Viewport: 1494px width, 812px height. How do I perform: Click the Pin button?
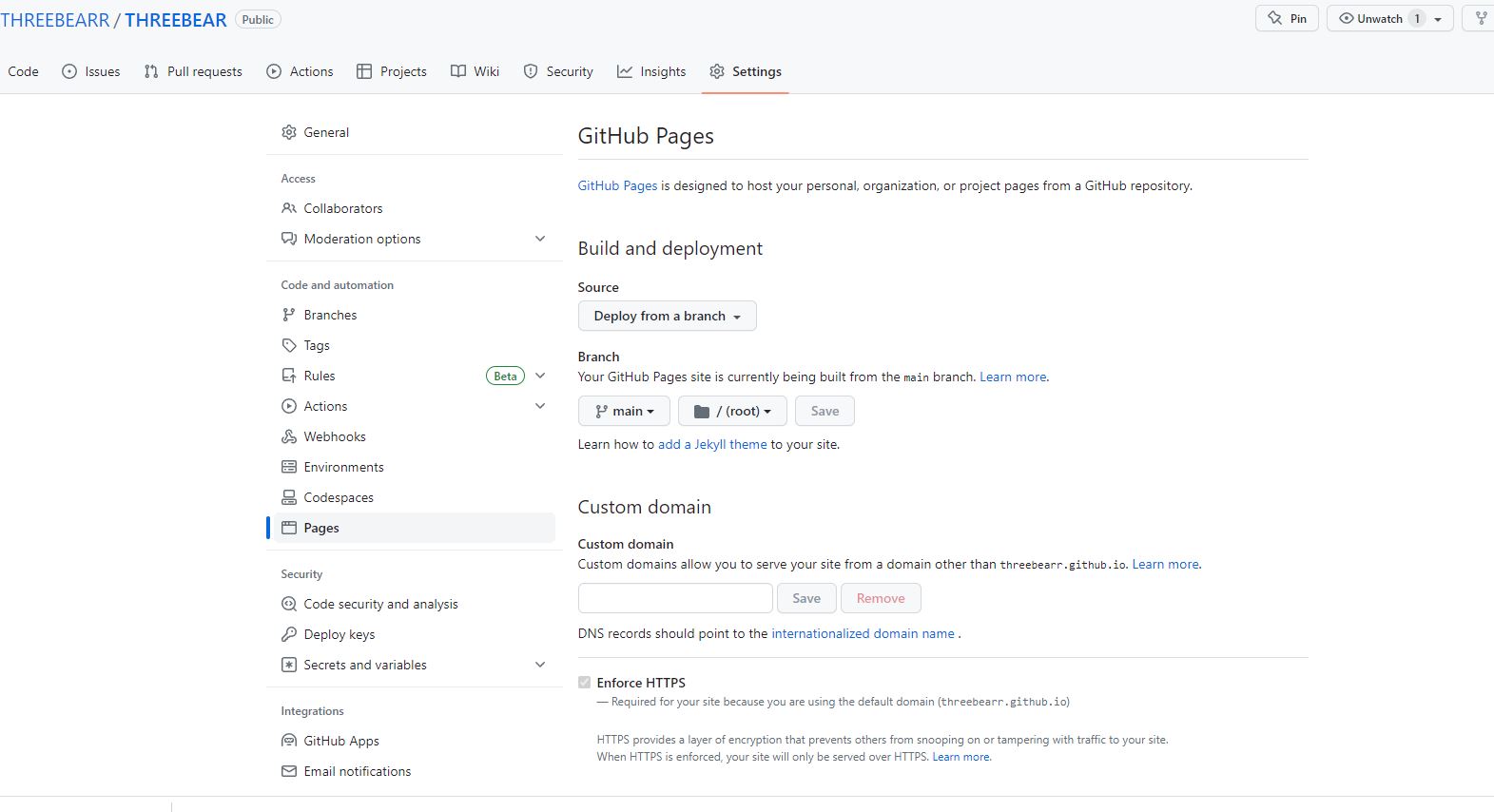pos(1287,18)
